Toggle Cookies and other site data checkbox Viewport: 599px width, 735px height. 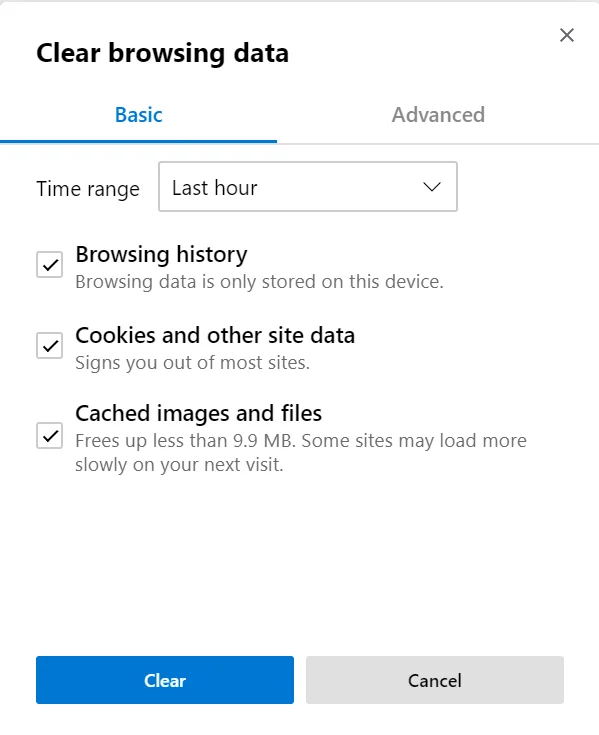[x=50, y=346]
